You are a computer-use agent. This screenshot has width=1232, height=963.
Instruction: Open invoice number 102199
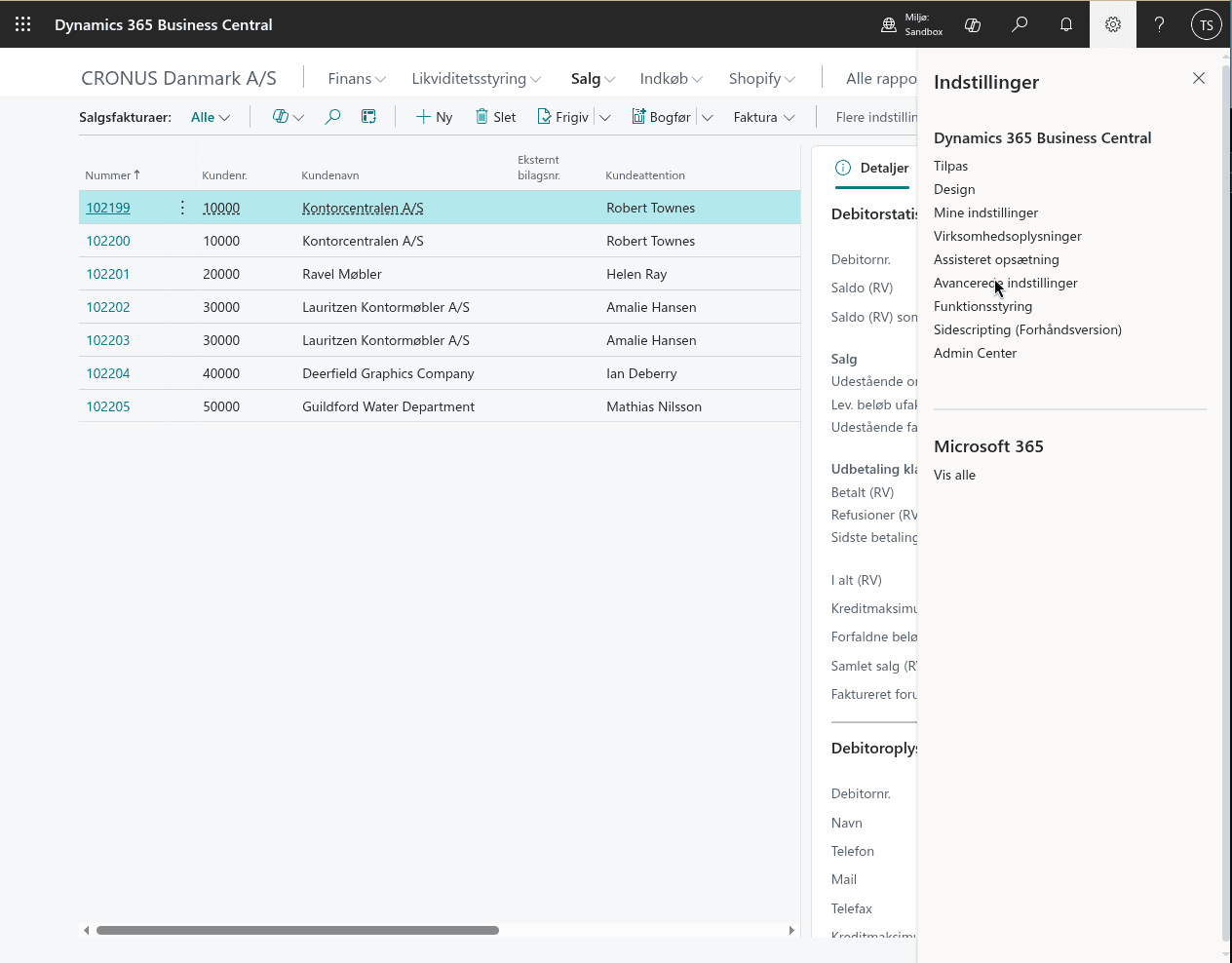107,208
